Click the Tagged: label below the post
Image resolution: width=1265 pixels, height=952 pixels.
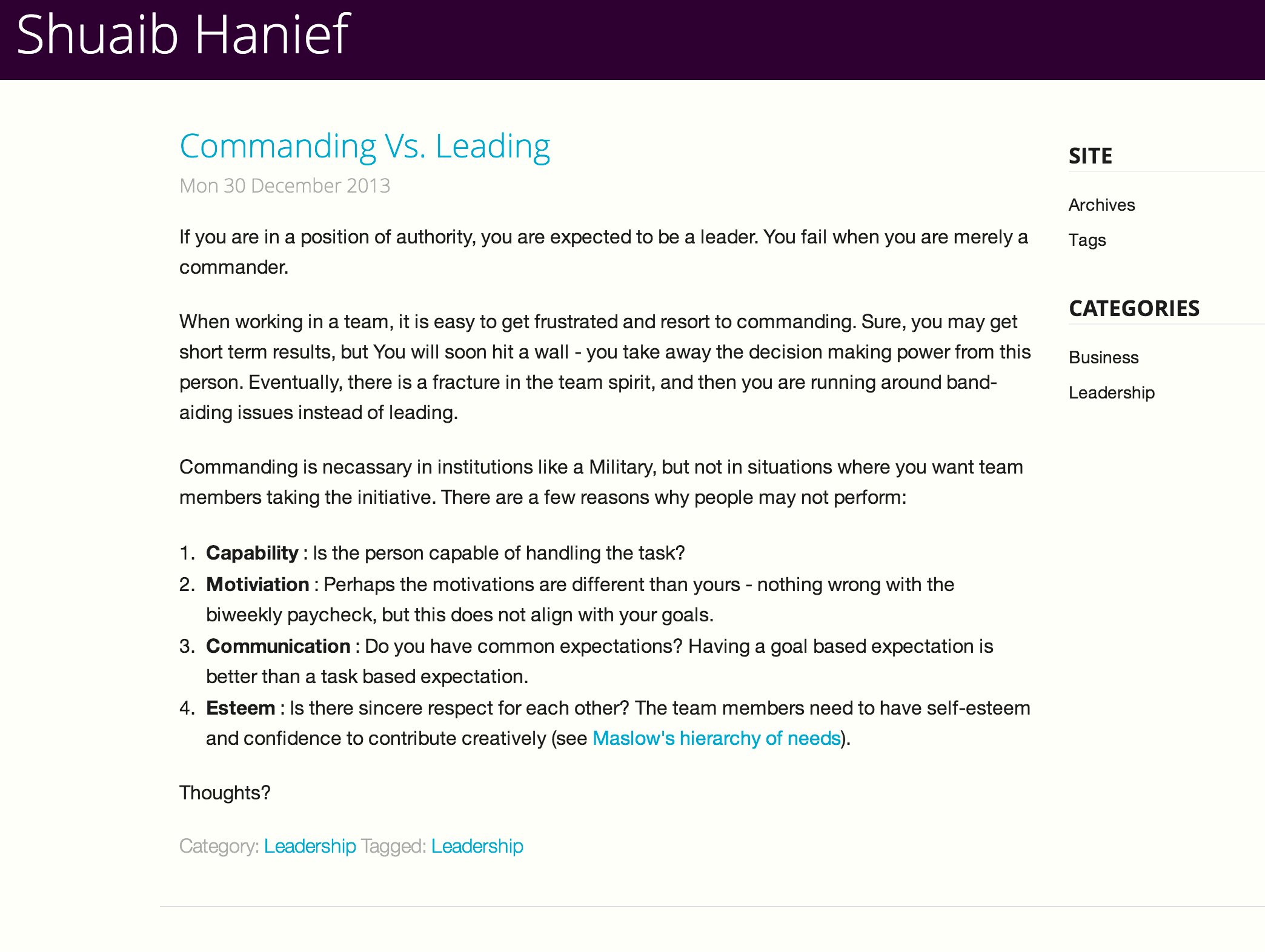coord(393,846)
